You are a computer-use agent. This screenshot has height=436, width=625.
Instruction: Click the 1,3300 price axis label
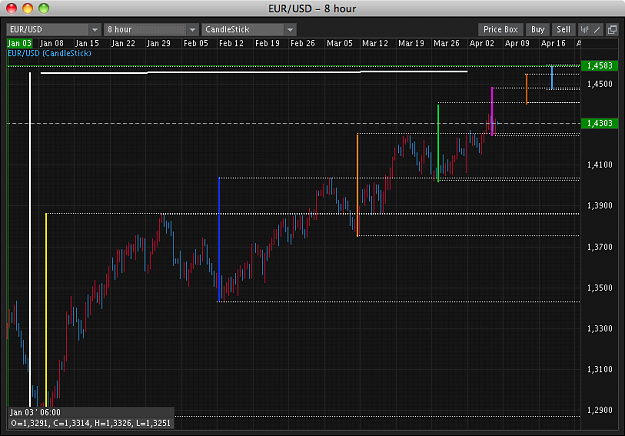(x=599, y=329)
